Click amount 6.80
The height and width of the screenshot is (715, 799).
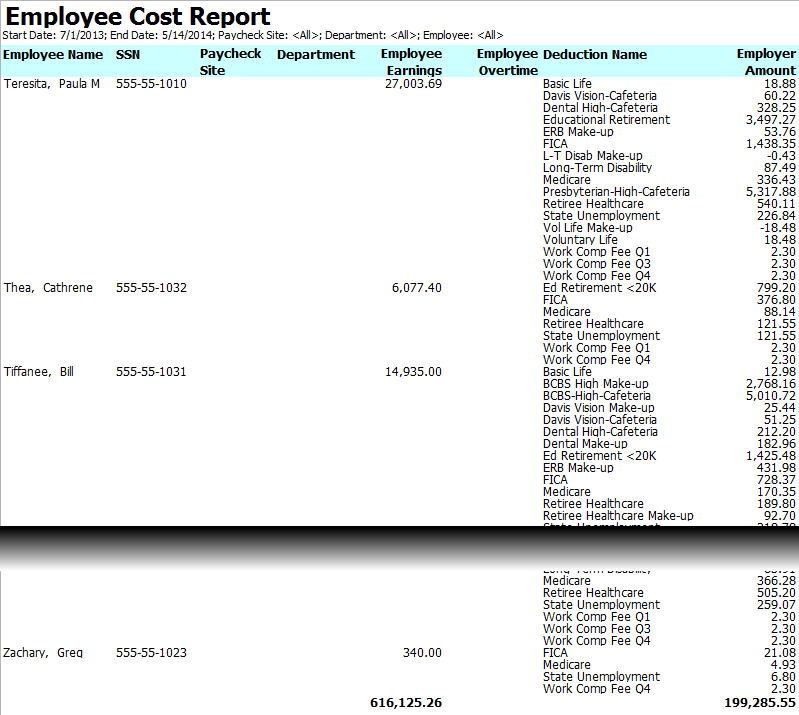(783, 677)
